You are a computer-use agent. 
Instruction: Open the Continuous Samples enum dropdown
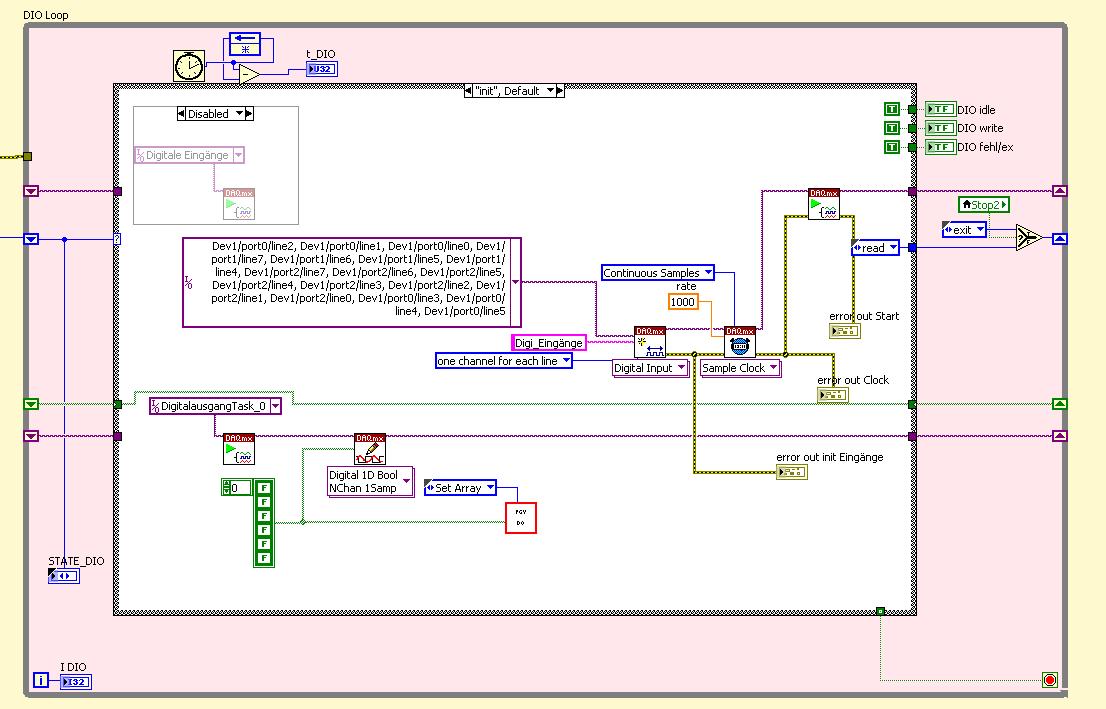pyautogui.click(x=708, y=272)
